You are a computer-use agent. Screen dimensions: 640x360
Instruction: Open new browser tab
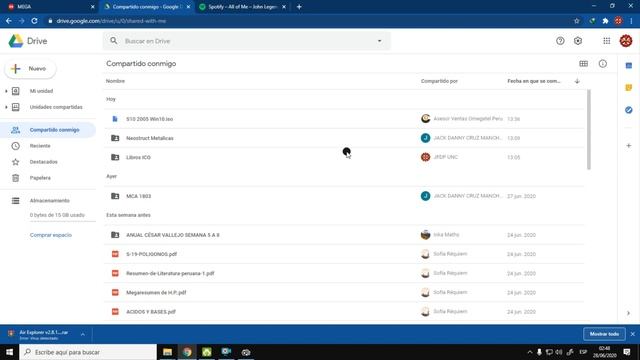coord(299,7)
